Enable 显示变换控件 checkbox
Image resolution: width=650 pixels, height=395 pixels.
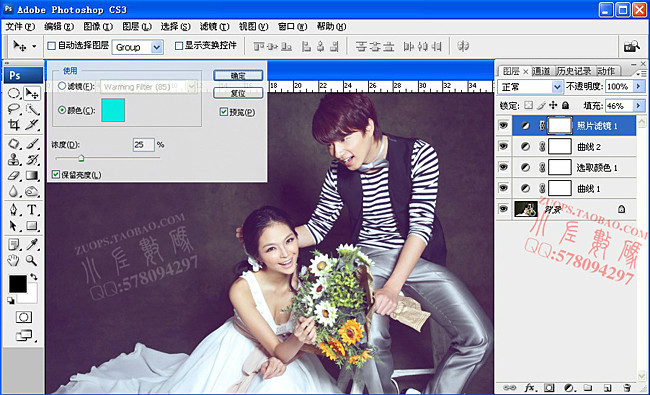coord(179,46)
